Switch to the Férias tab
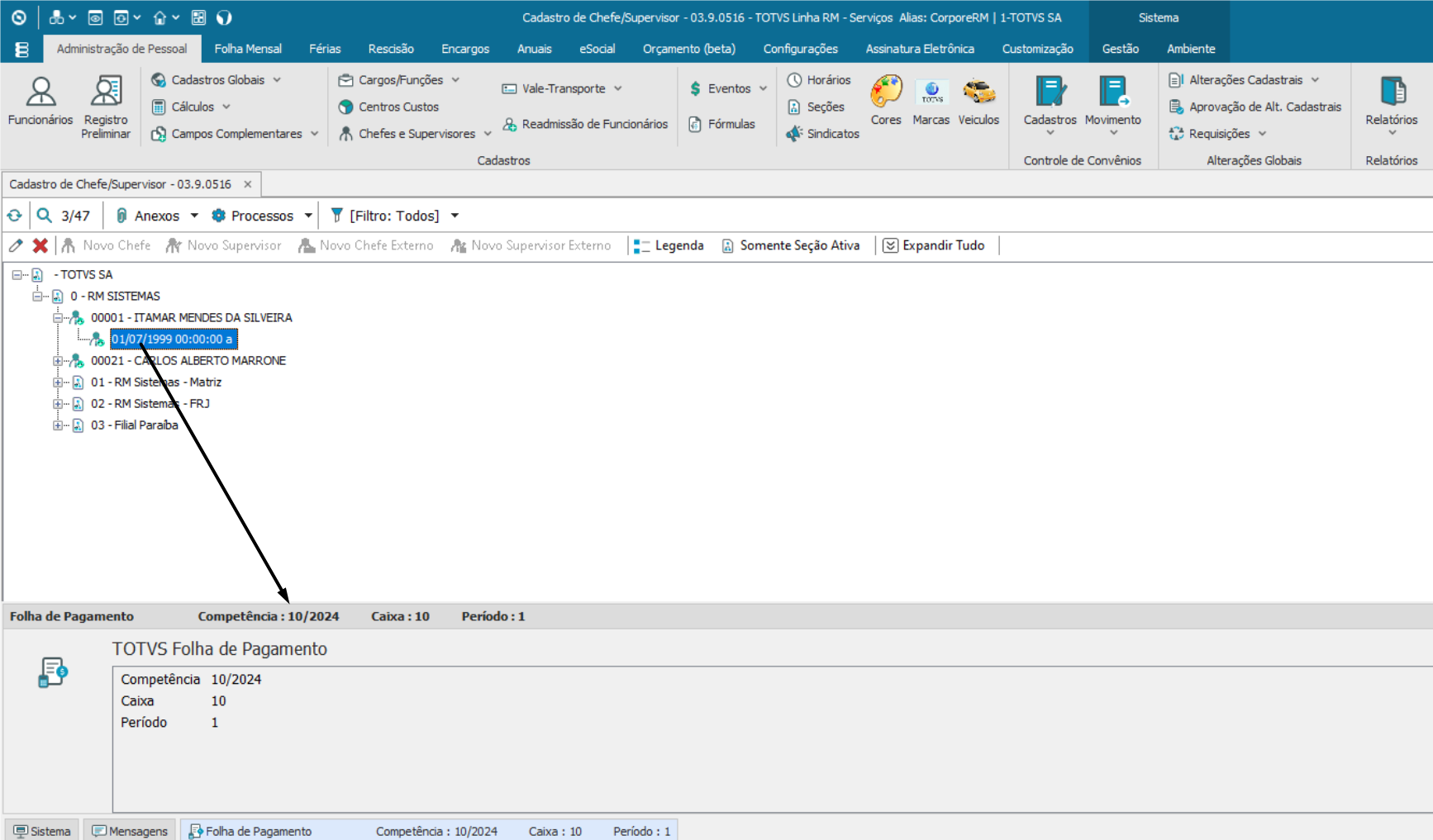This screenshot has width=1433, height=840. (325, 49)
